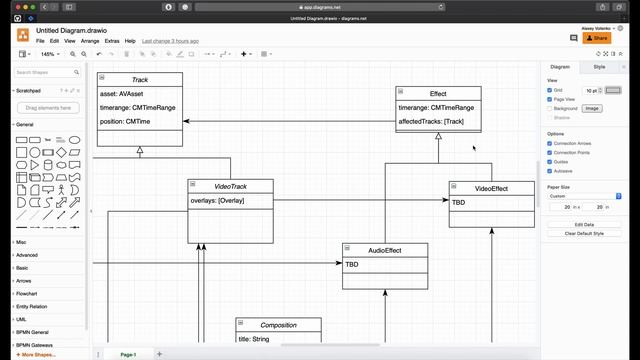
Task: Collapse the VideoTrack class box
Action: tap(193, 184)
